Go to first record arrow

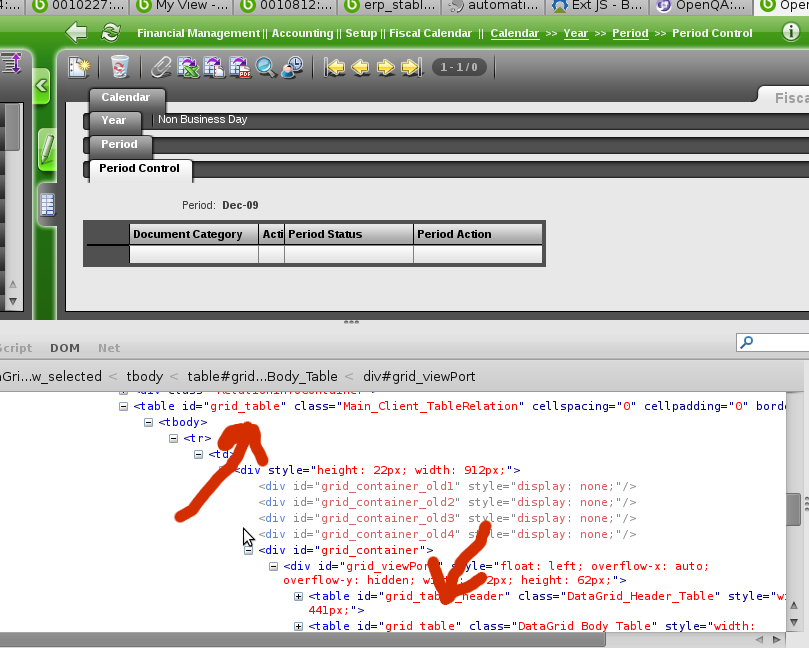coord(336,68)
